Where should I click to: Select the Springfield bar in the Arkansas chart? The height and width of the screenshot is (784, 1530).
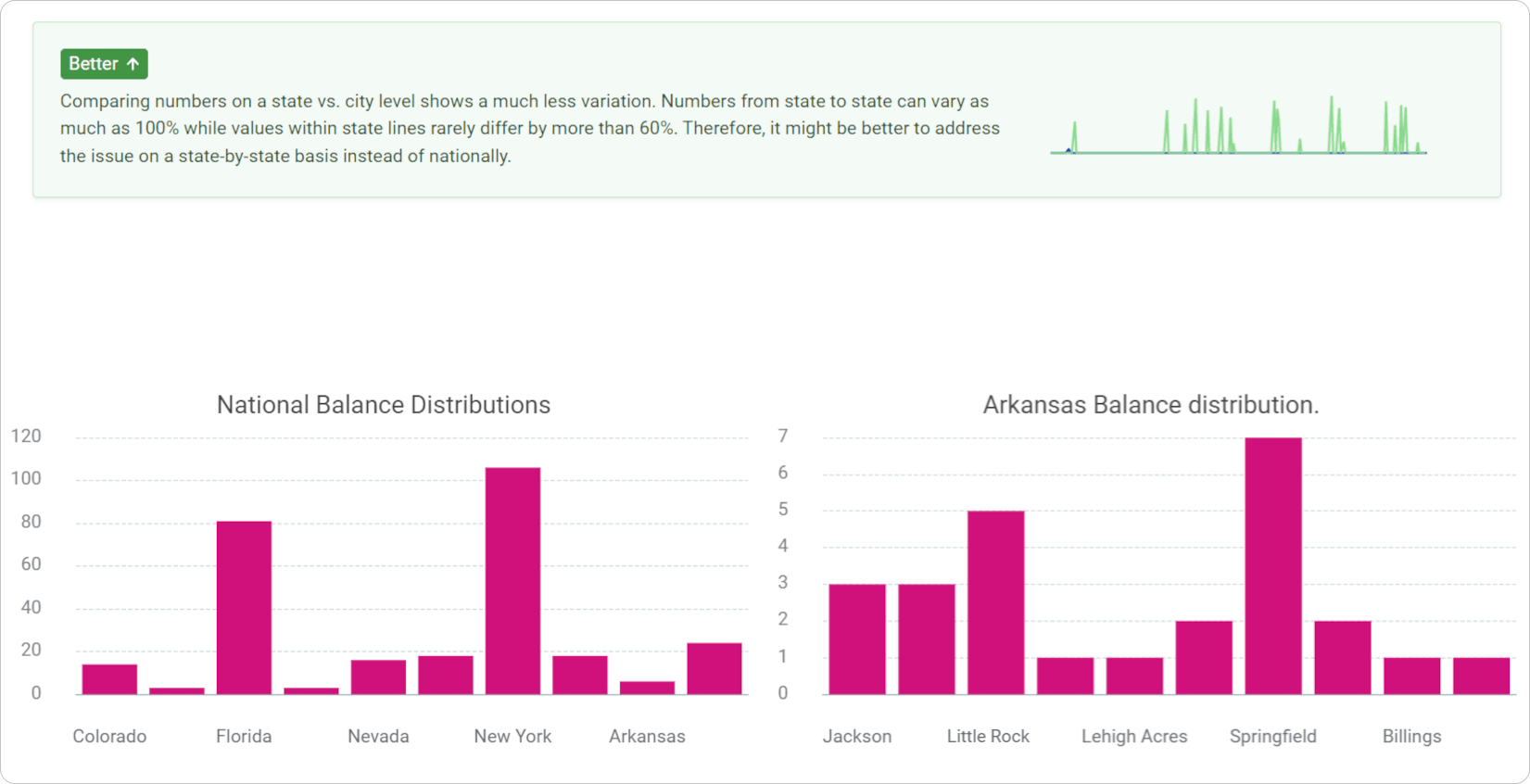click(1272, 565)
